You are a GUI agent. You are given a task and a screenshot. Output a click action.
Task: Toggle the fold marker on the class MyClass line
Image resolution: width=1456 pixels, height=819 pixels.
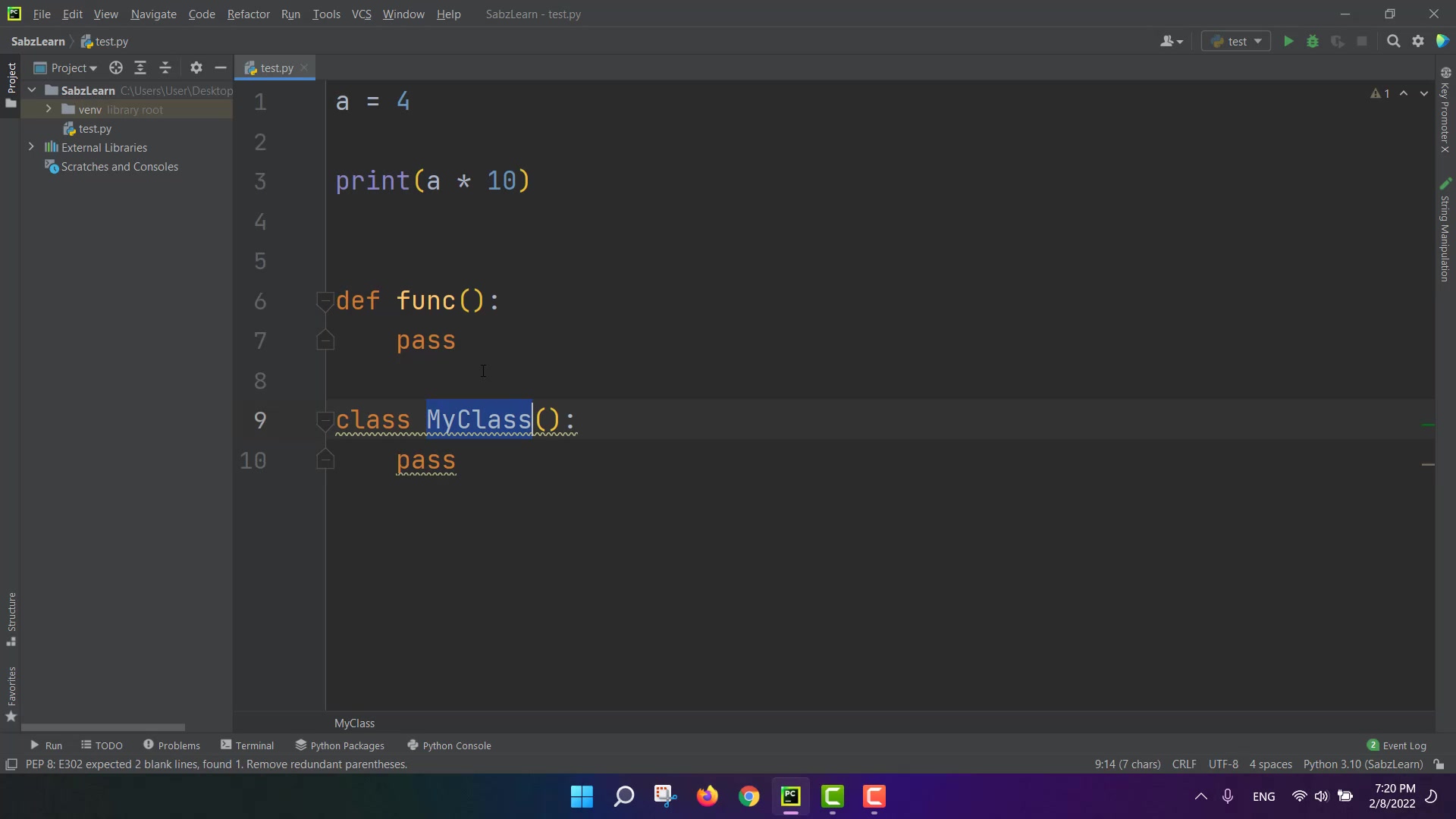(325, 421)
